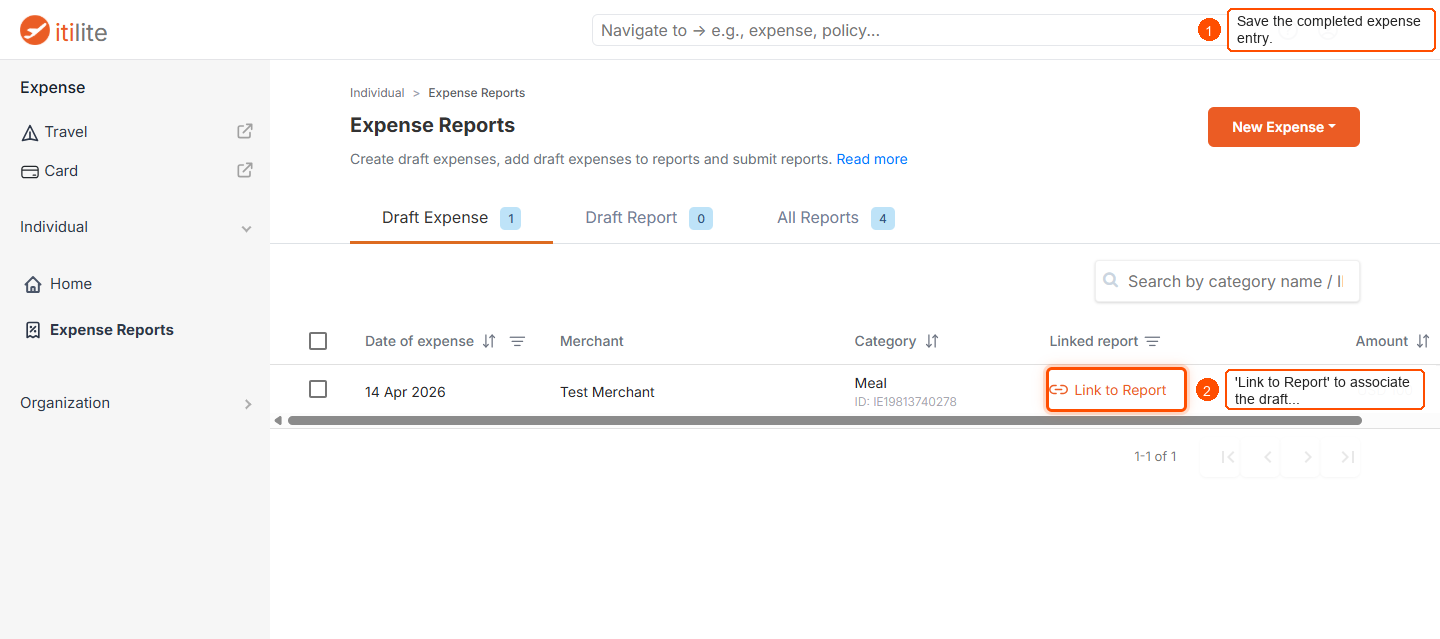Sort the Amount column

1423,341
